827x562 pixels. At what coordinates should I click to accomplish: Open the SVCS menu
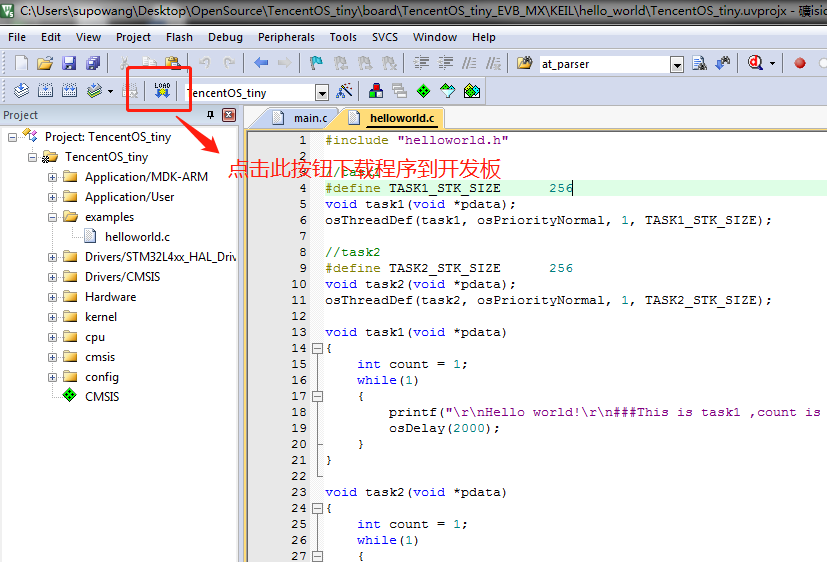pyautogui.click(x=384, y=37)
